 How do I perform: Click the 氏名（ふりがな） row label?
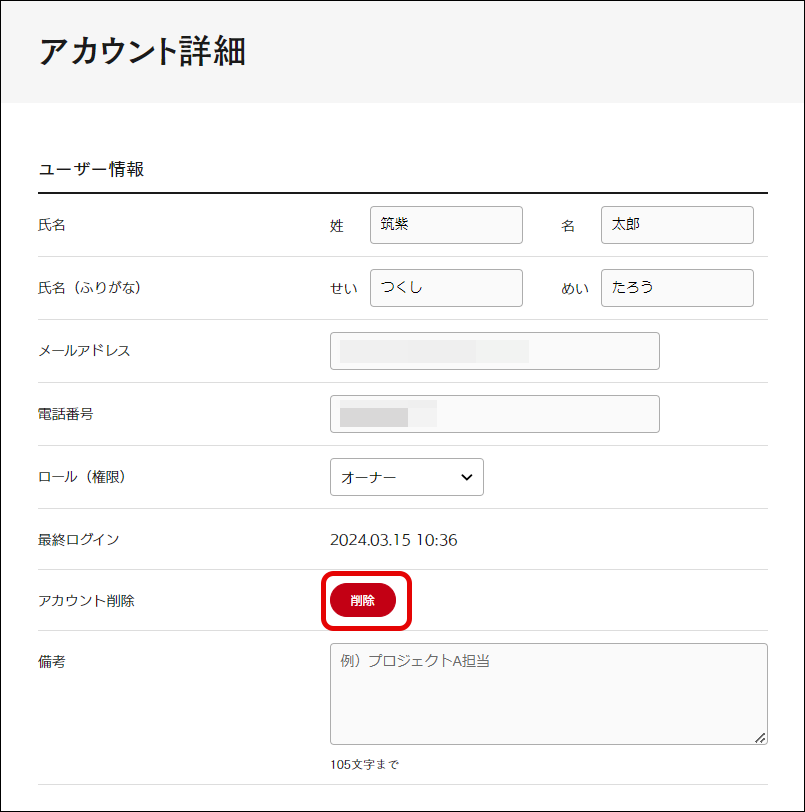(89, 288)
